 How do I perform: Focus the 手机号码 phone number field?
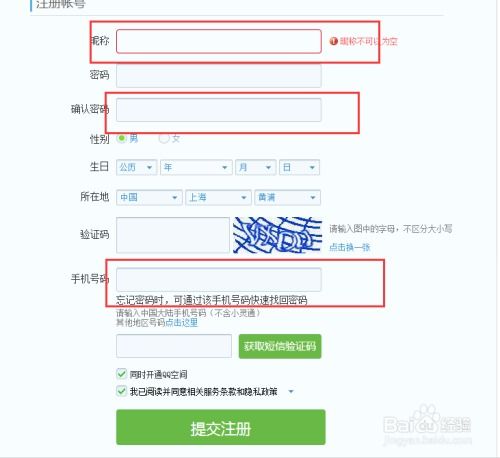(219, 279)
